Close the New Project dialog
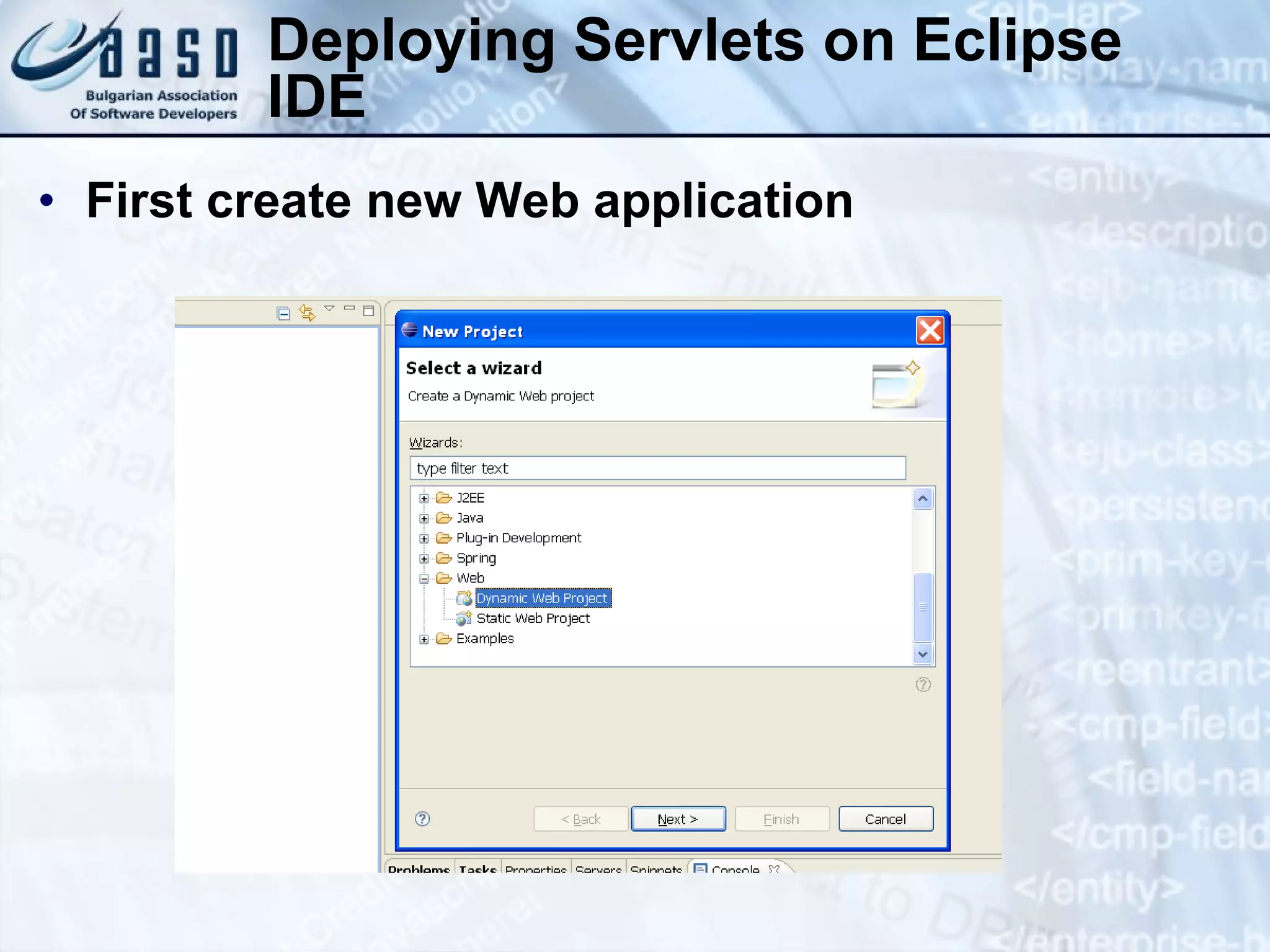Screen dimensions: 1270x952 (x=930, y=330)
